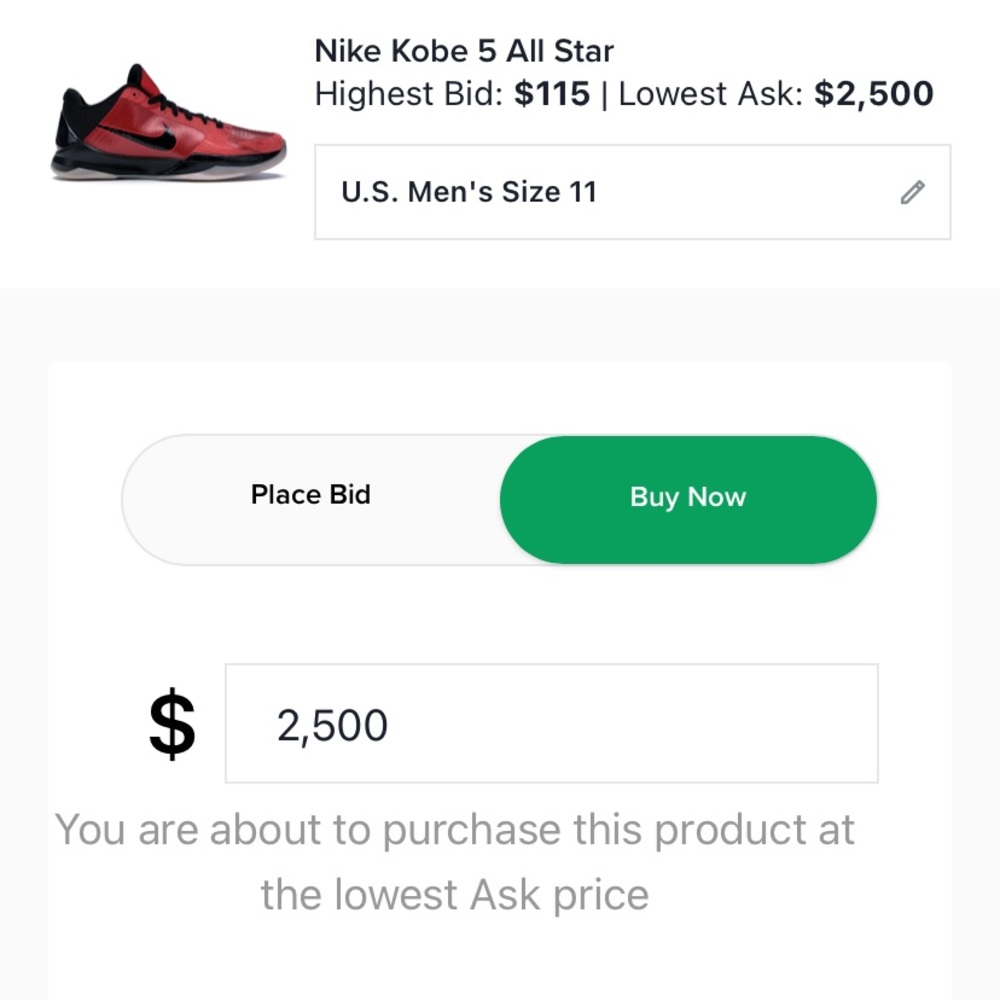The width and height of the screenshot is (1000, 1000).
Task: Click the "the lowest Ask price" text line
Action: 455,894
